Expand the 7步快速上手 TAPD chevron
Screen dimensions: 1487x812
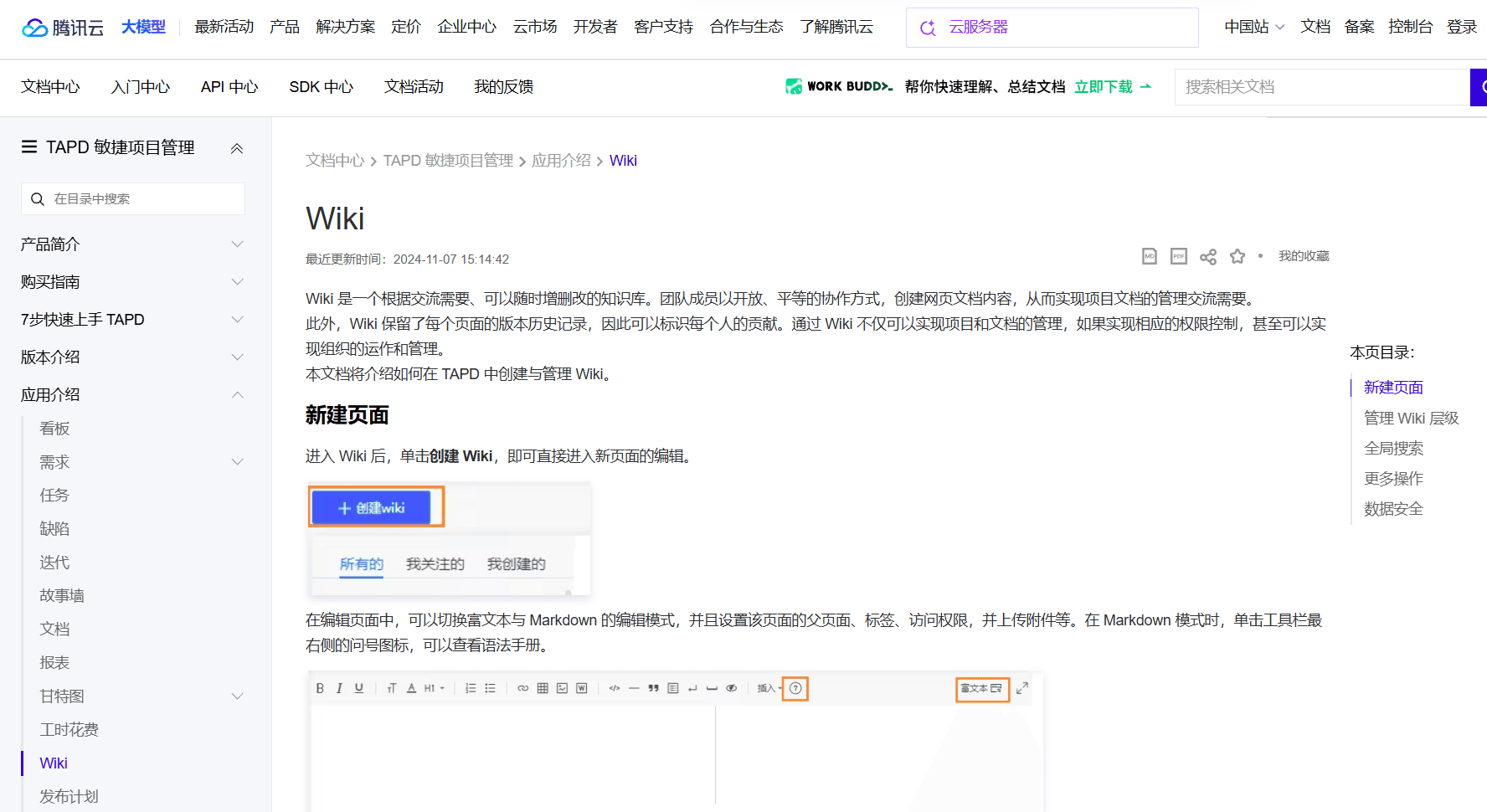238,320
